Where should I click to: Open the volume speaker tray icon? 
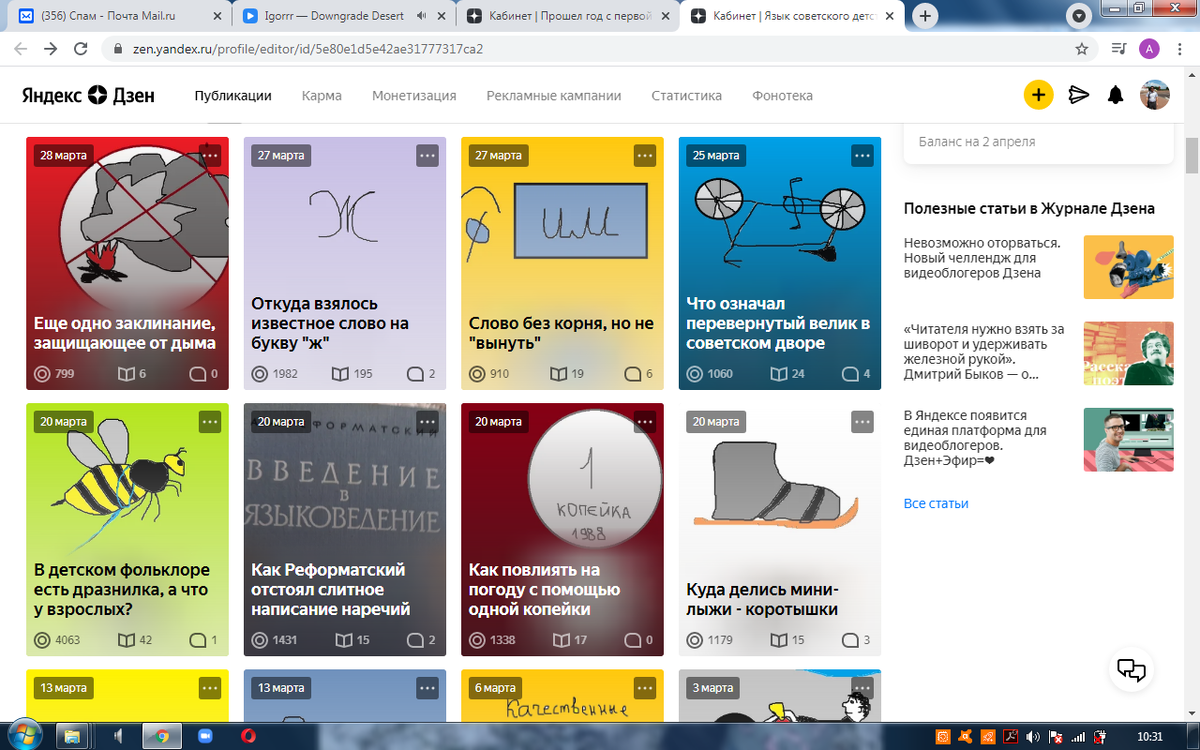[1032, 737]
